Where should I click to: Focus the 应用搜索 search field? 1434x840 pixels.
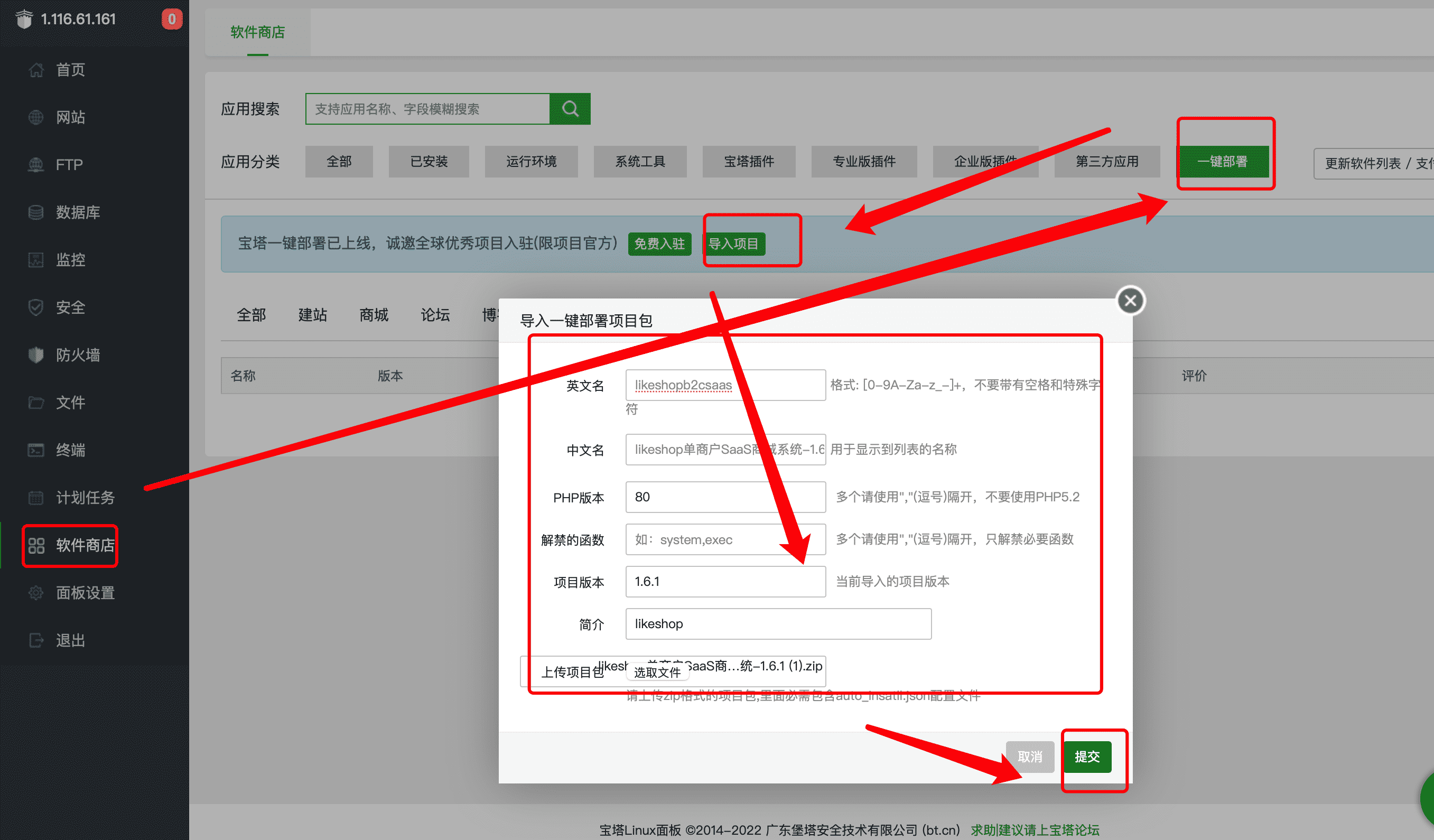[427, 109]
